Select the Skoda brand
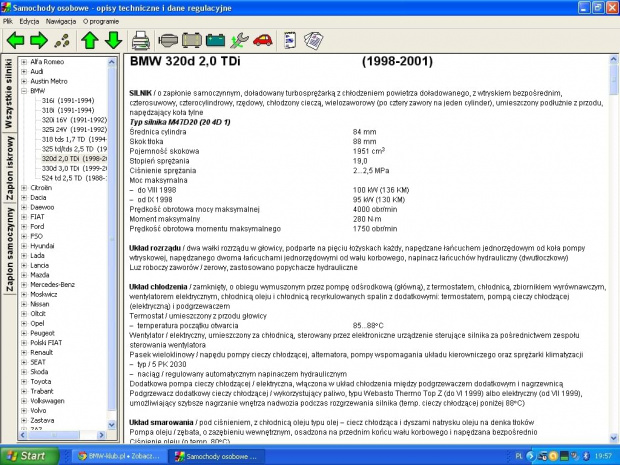620x465 pixels. (39, 372)
